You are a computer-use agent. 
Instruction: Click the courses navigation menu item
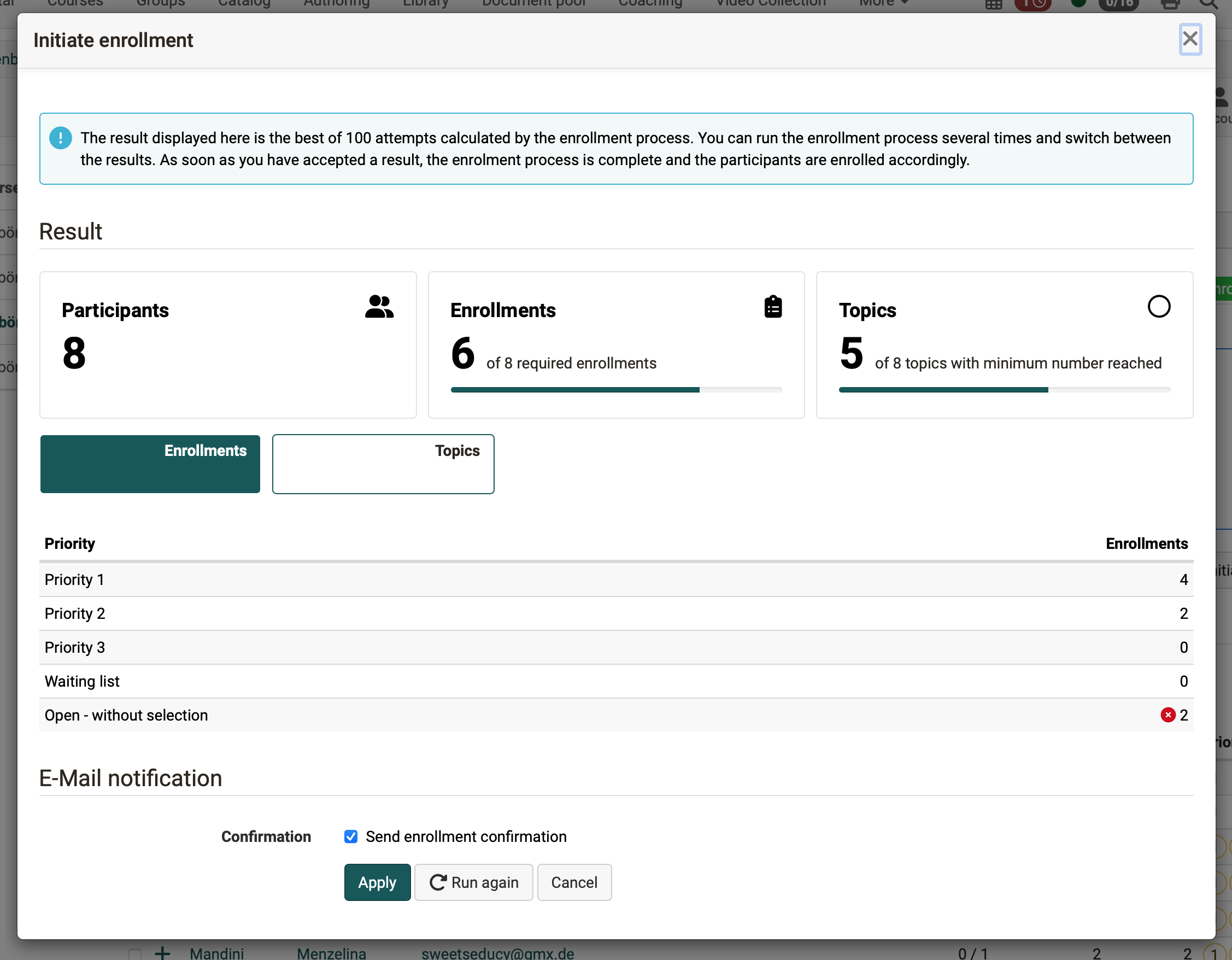[x=75, y=4]
